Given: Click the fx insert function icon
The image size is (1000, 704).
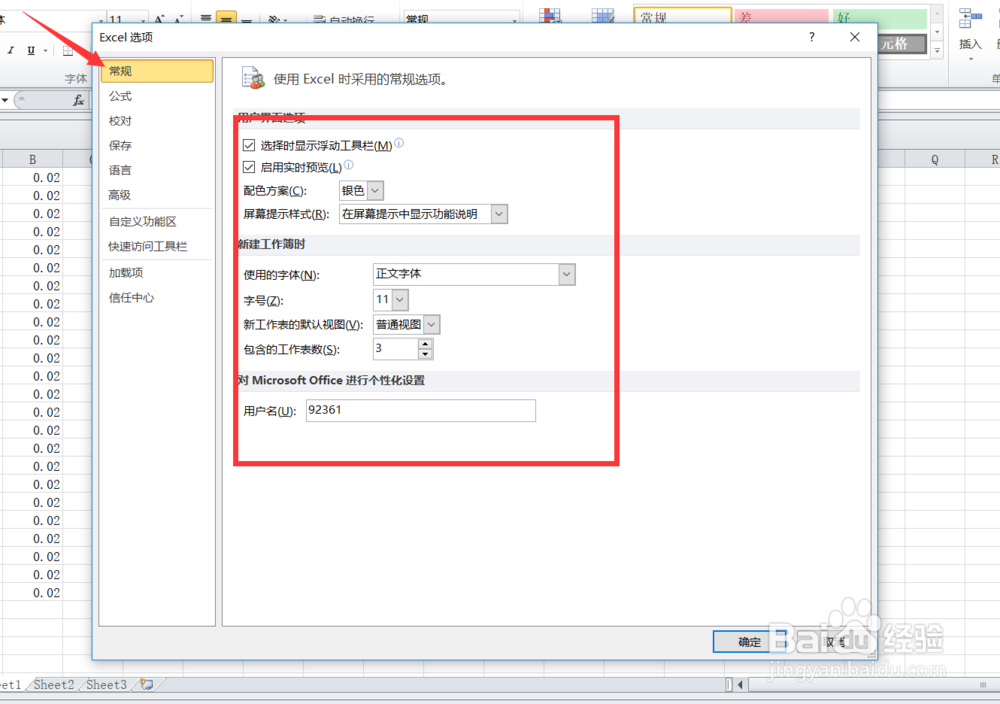Looking at the screenshot, I should (78, 101).
